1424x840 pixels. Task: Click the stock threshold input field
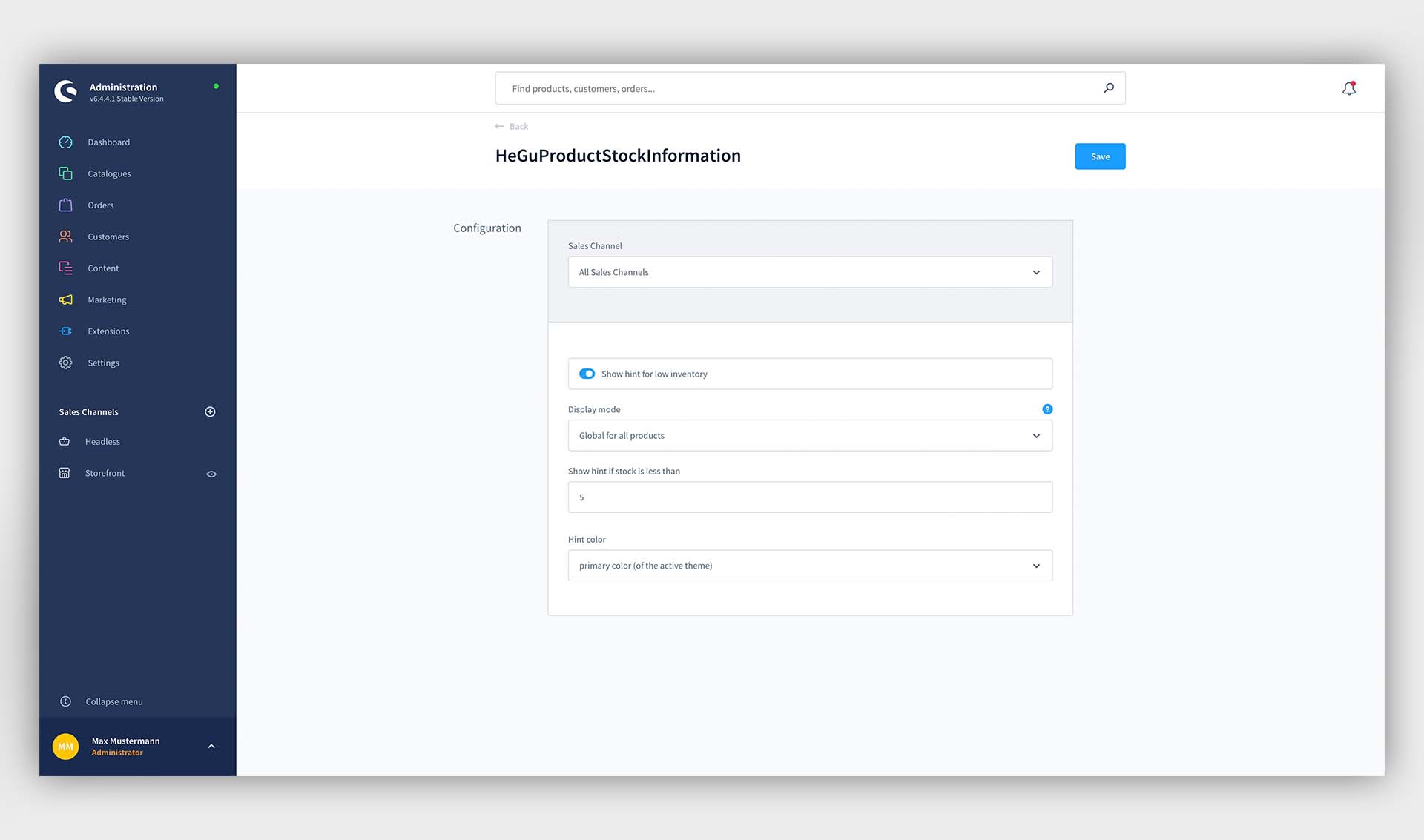tap(809, 497)
